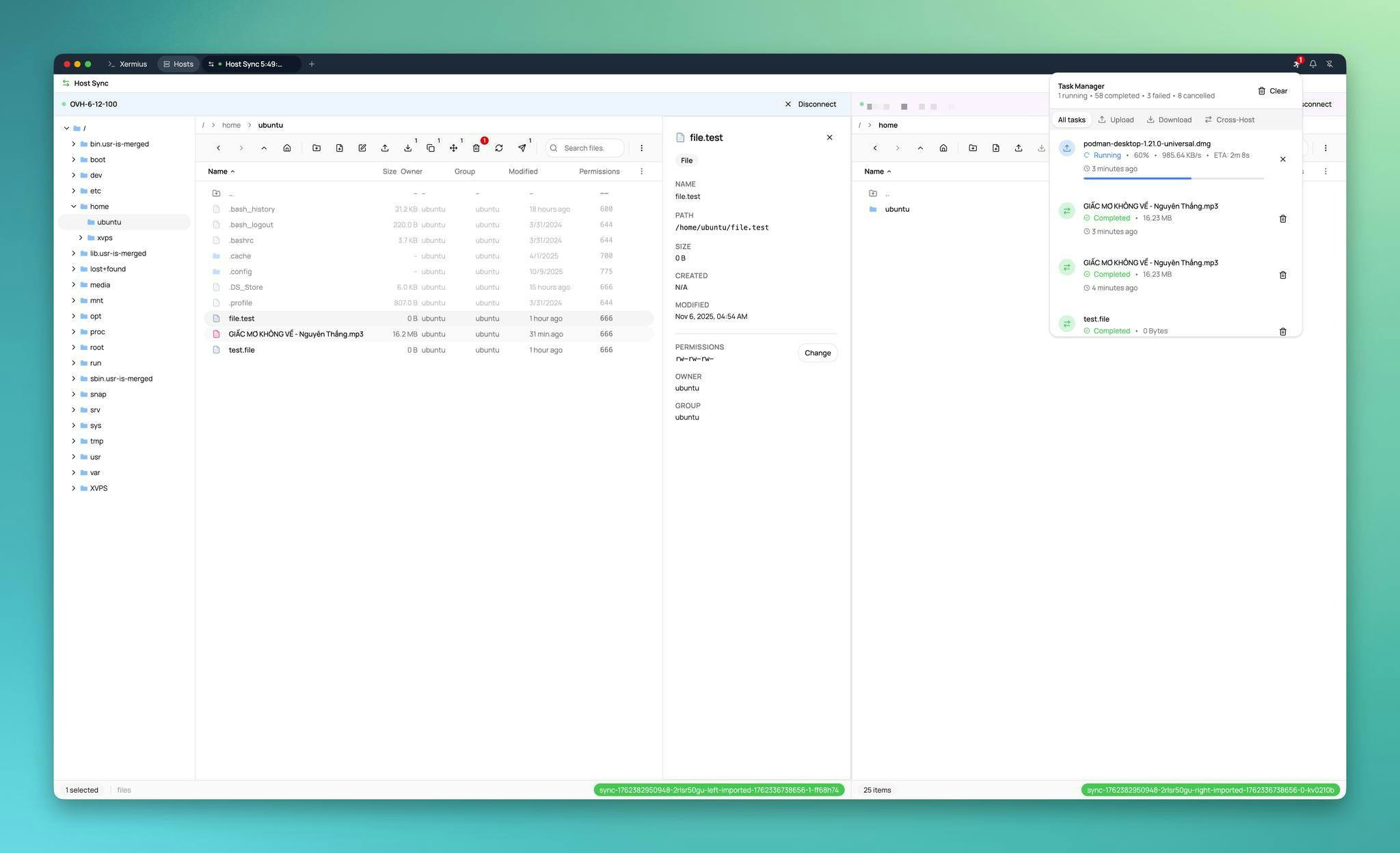Select the rename/edit toolbar icon
This screenshot has width=1400, height=853.
pos(362,148)
